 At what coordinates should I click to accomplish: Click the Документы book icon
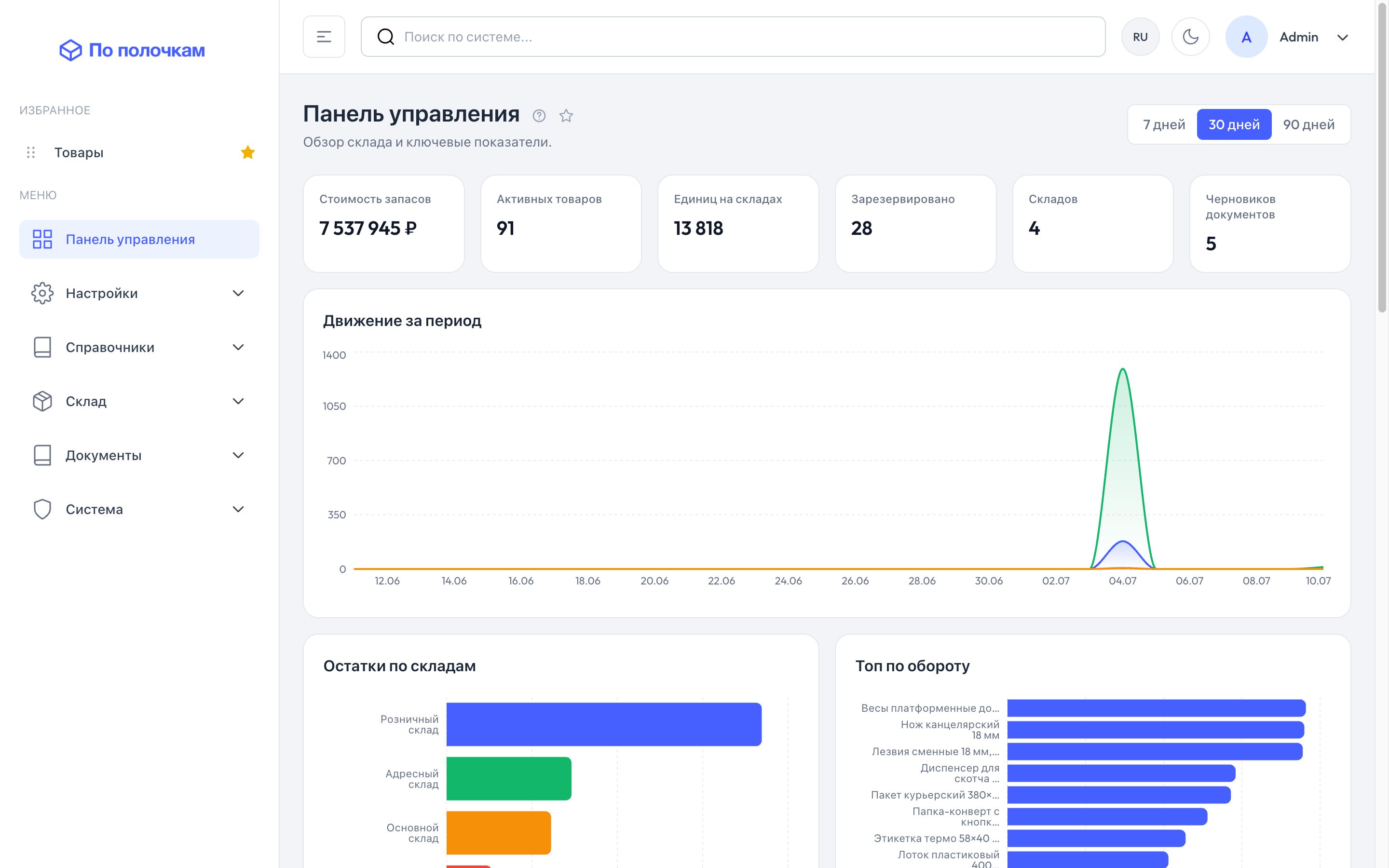(42, 455)
